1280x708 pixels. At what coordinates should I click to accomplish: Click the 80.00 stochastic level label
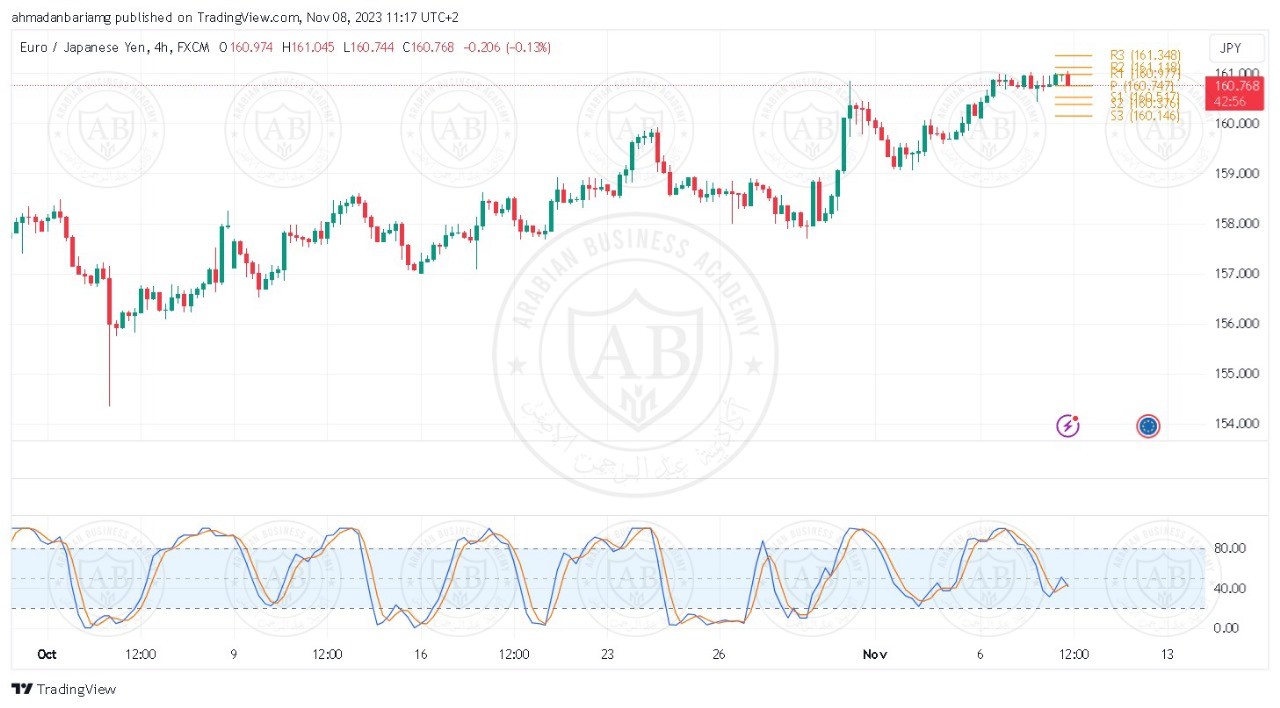(x=1229, y=548)
